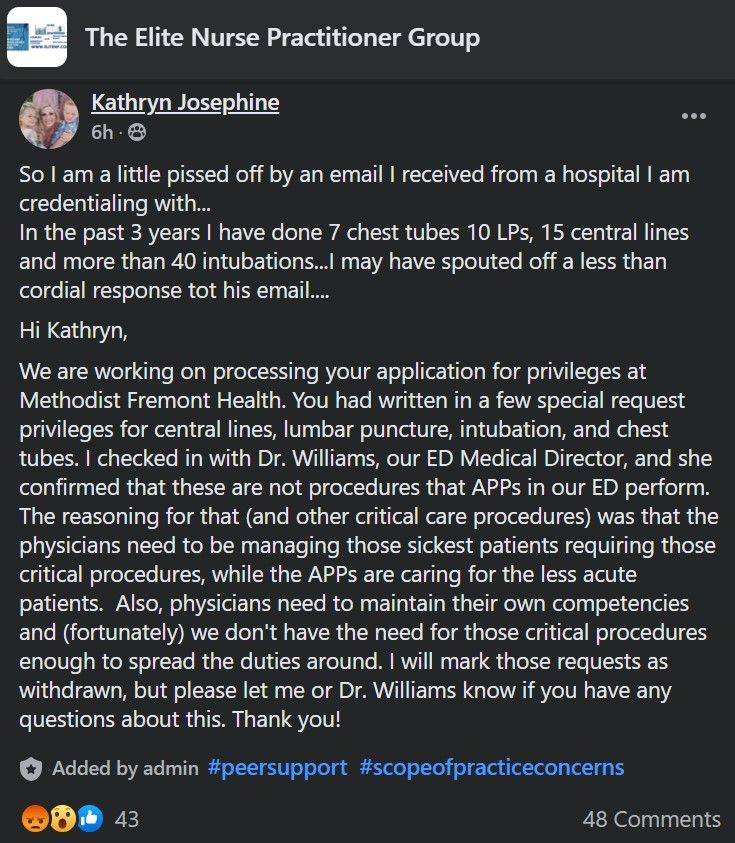
Task: Click the angry reaction emoji
Action: point(35,818)
